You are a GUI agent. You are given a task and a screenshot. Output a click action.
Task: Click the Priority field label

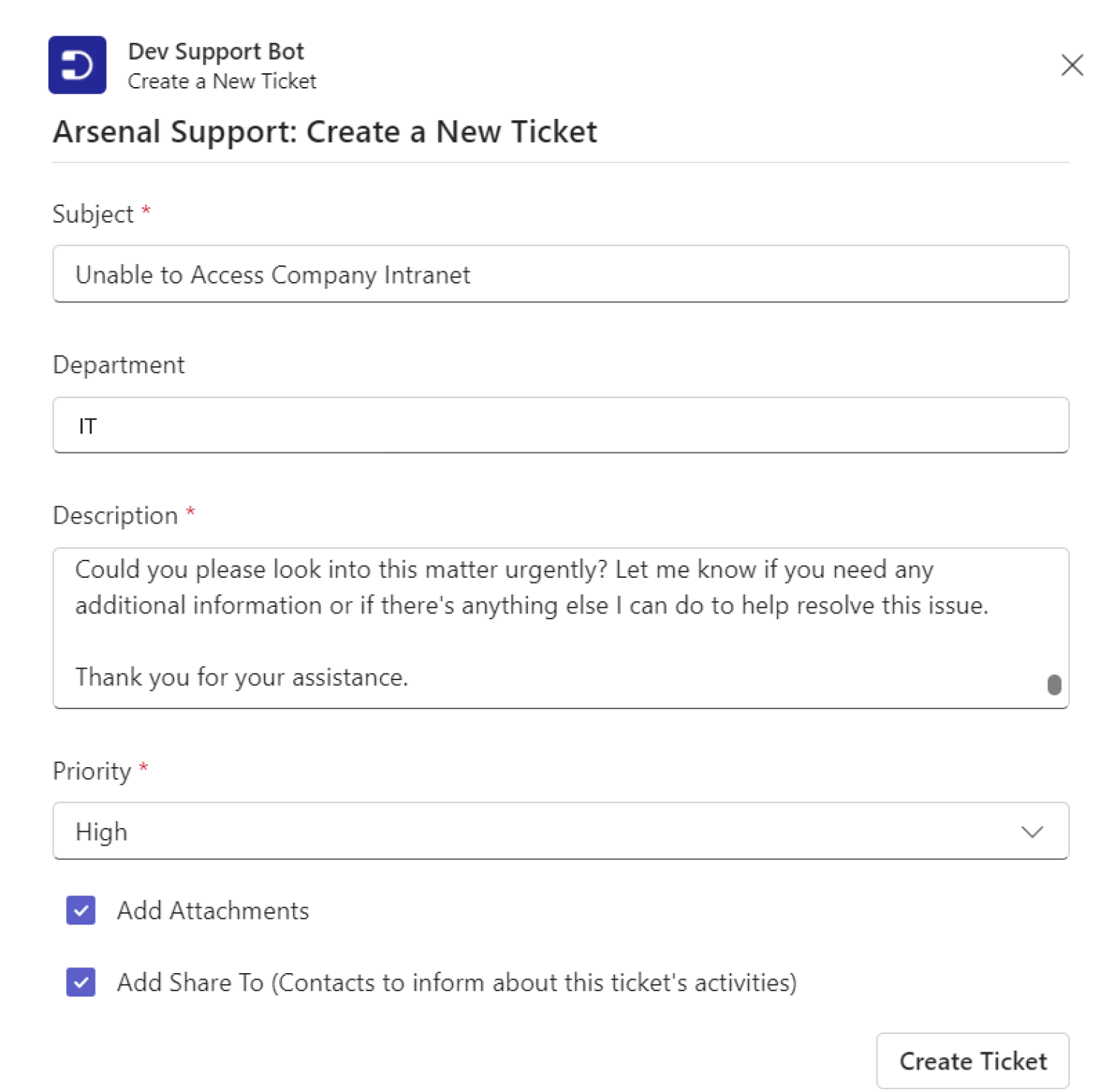point(92,771)
